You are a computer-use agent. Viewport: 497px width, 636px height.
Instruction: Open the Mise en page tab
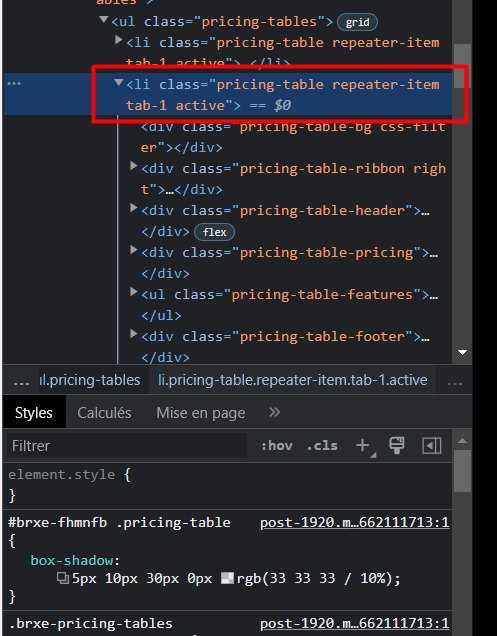point(201,413)
